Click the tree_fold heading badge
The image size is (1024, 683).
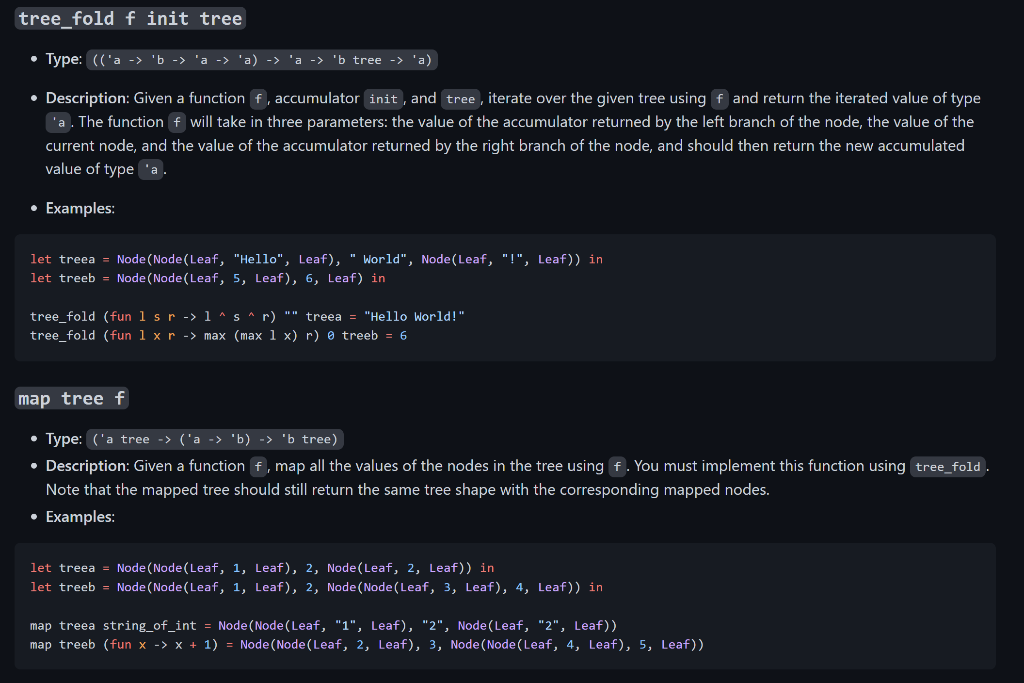click(x=129, y=18)
